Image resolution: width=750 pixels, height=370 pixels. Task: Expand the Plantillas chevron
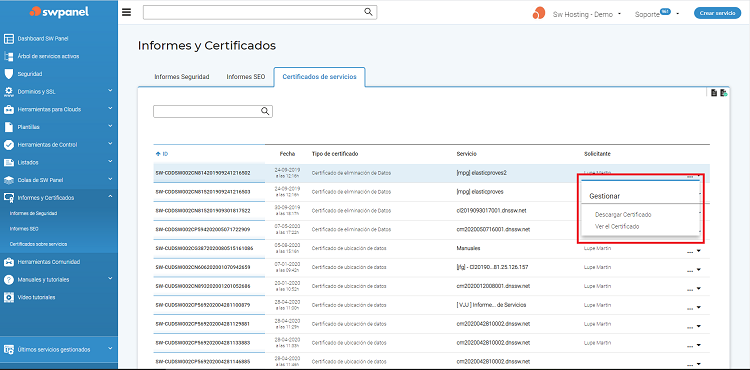click(x=110, y=126)
